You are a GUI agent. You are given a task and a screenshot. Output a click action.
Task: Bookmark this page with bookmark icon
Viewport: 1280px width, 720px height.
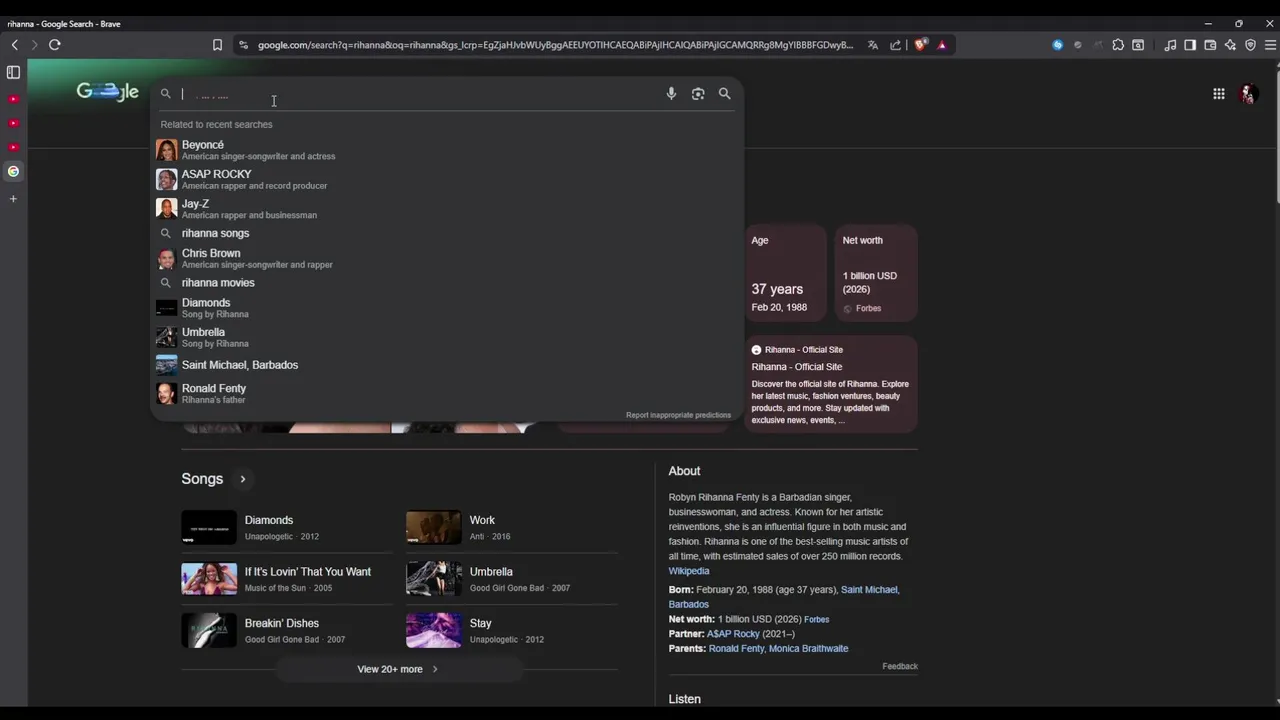coord(217,45)
